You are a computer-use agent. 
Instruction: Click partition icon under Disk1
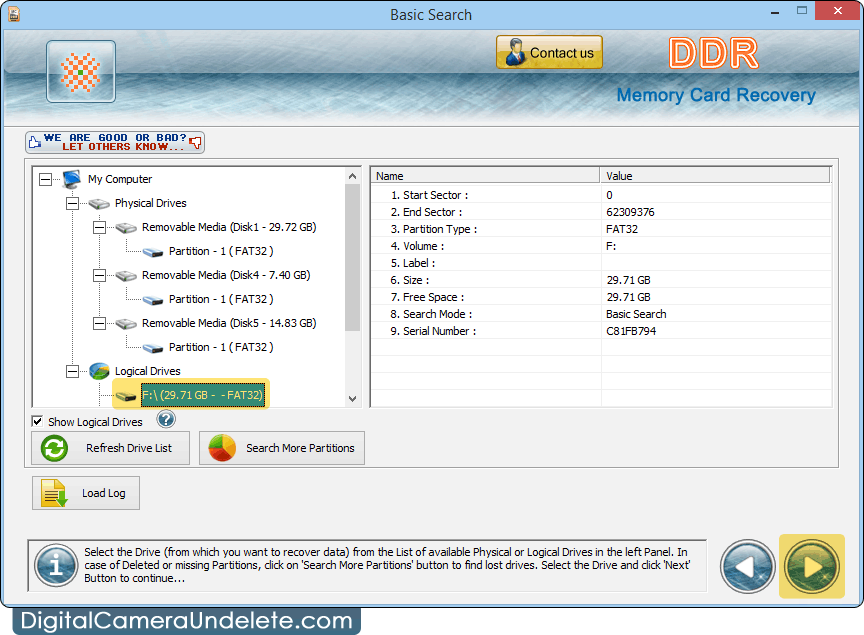(153, 252)
